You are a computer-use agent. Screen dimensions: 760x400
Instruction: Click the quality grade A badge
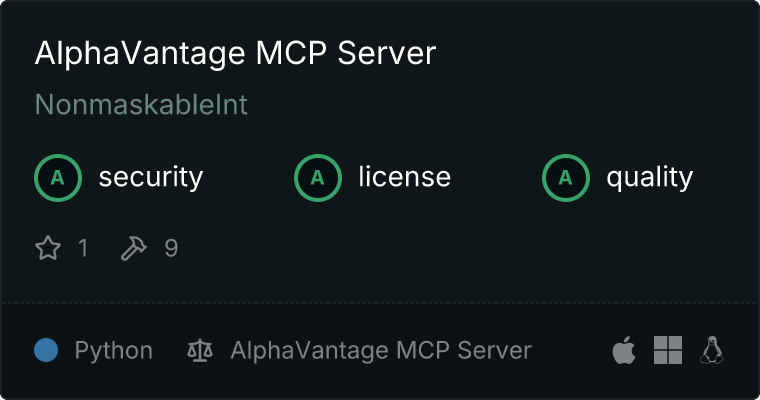[566, 178]
